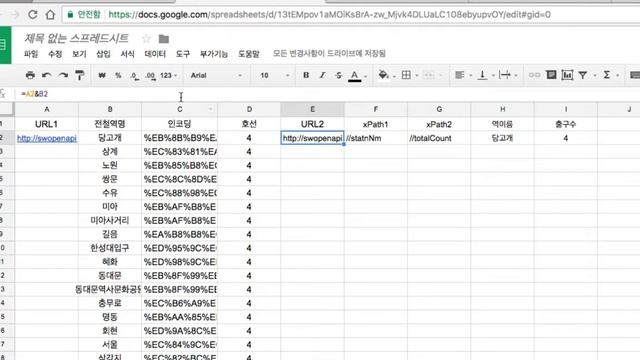The width and height of the screenshot is (640, 360).
Task: Toggle italic formatting
Action: click(322, 75)
